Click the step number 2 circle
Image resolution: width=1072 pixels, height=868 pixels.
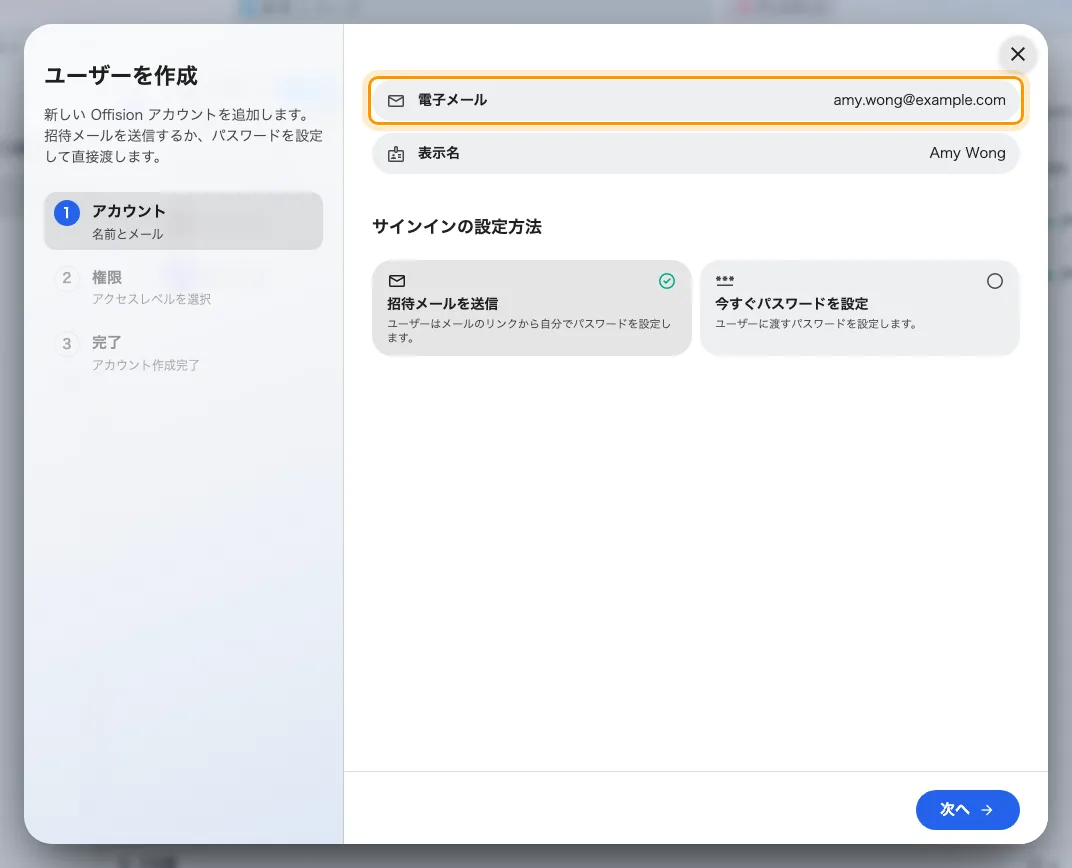click(67, 277)
